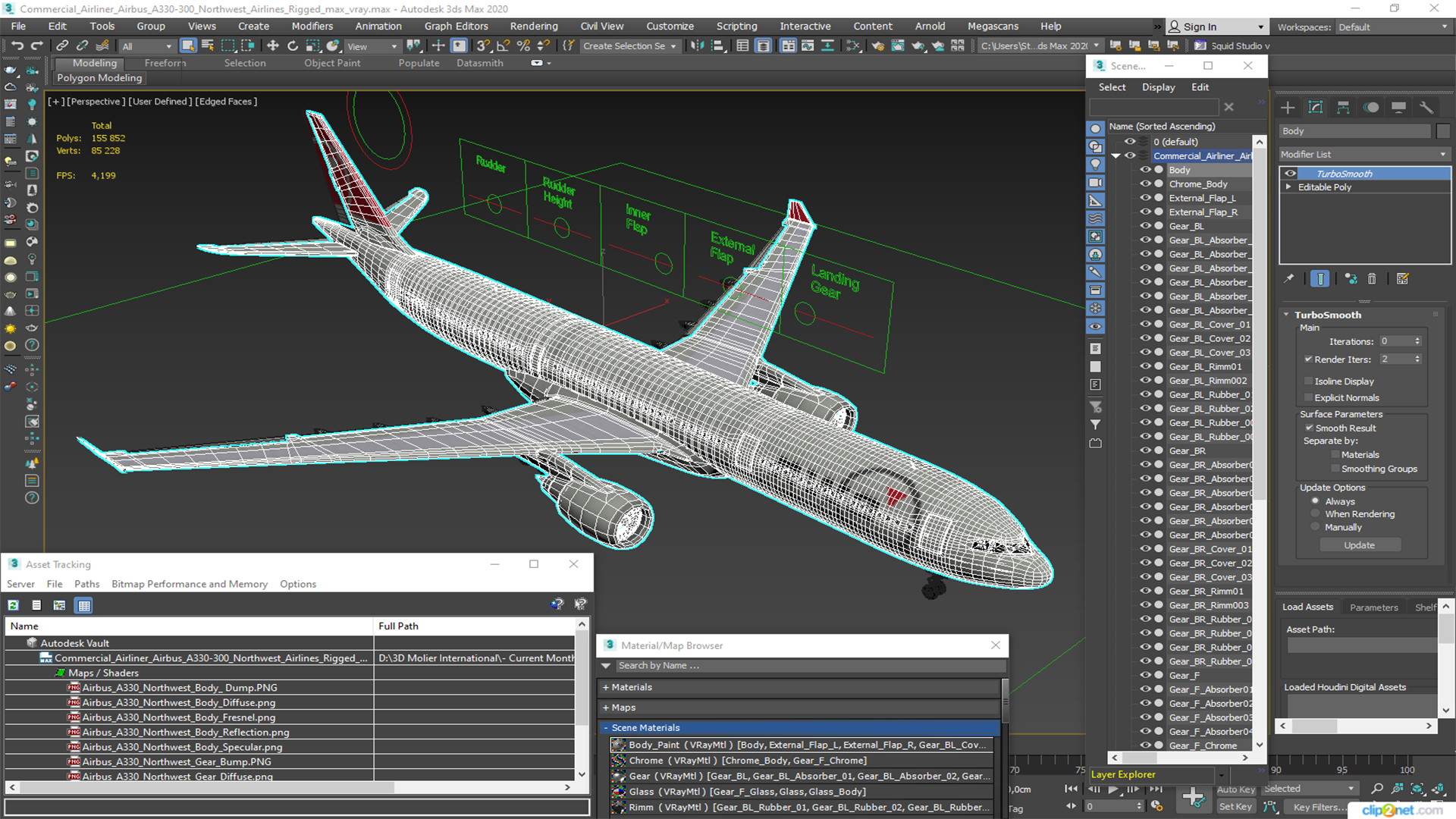Activate the Select and Link tool
1456x819 pixels.
[62, 45]
